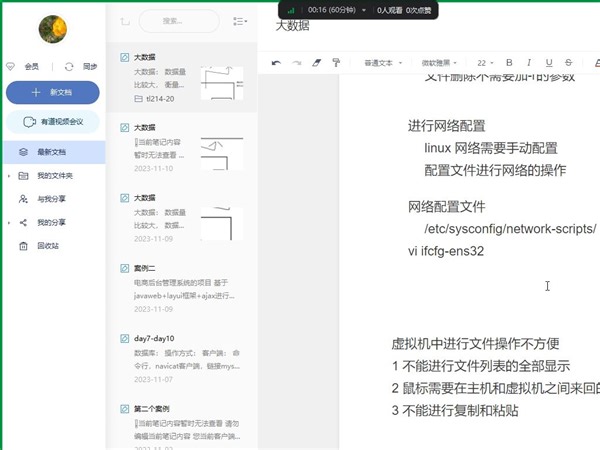Toggle strikethrough formatting

(569, 62)
